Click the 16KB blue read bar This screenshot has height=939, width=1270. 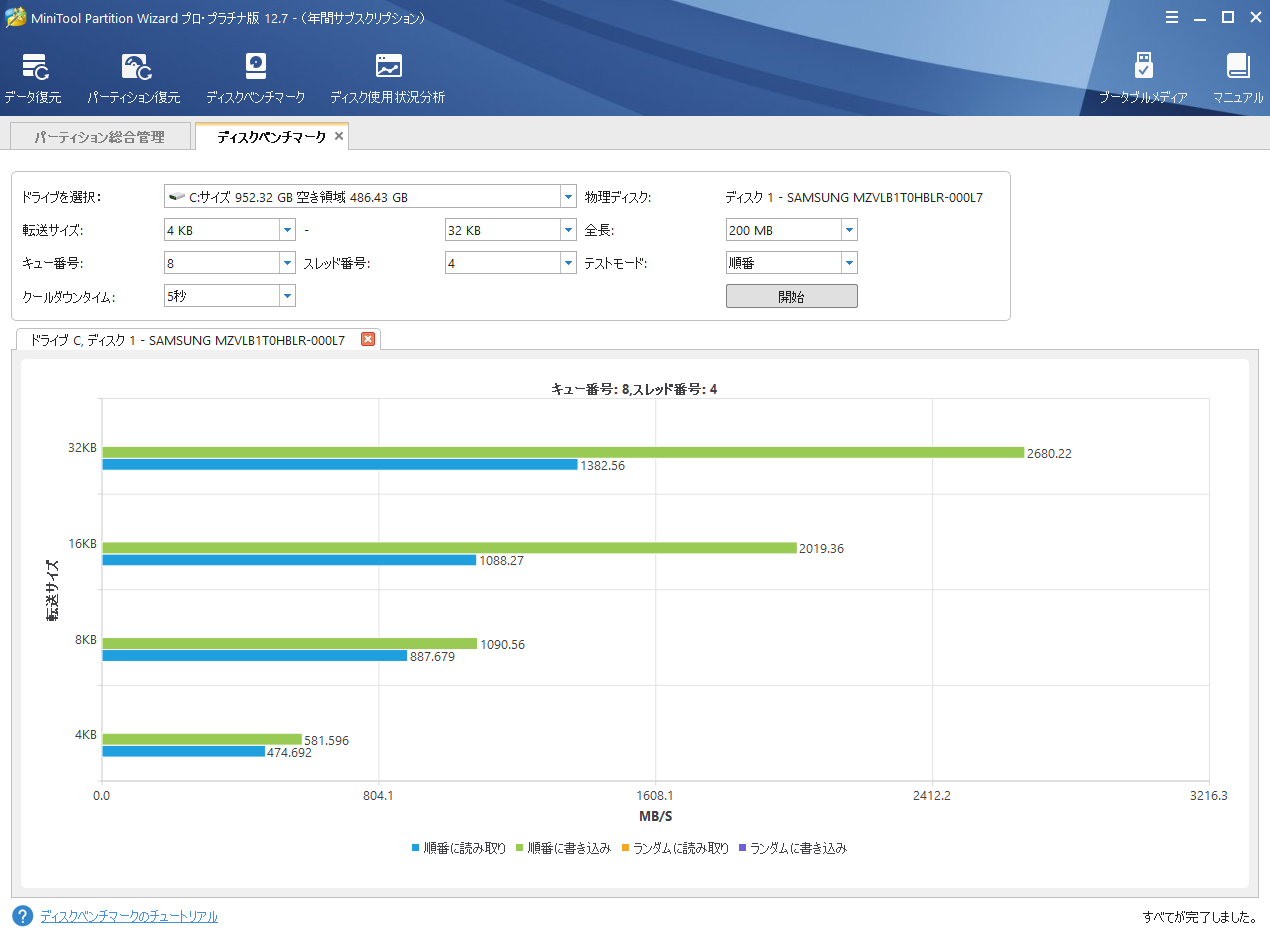pos(289,560)
